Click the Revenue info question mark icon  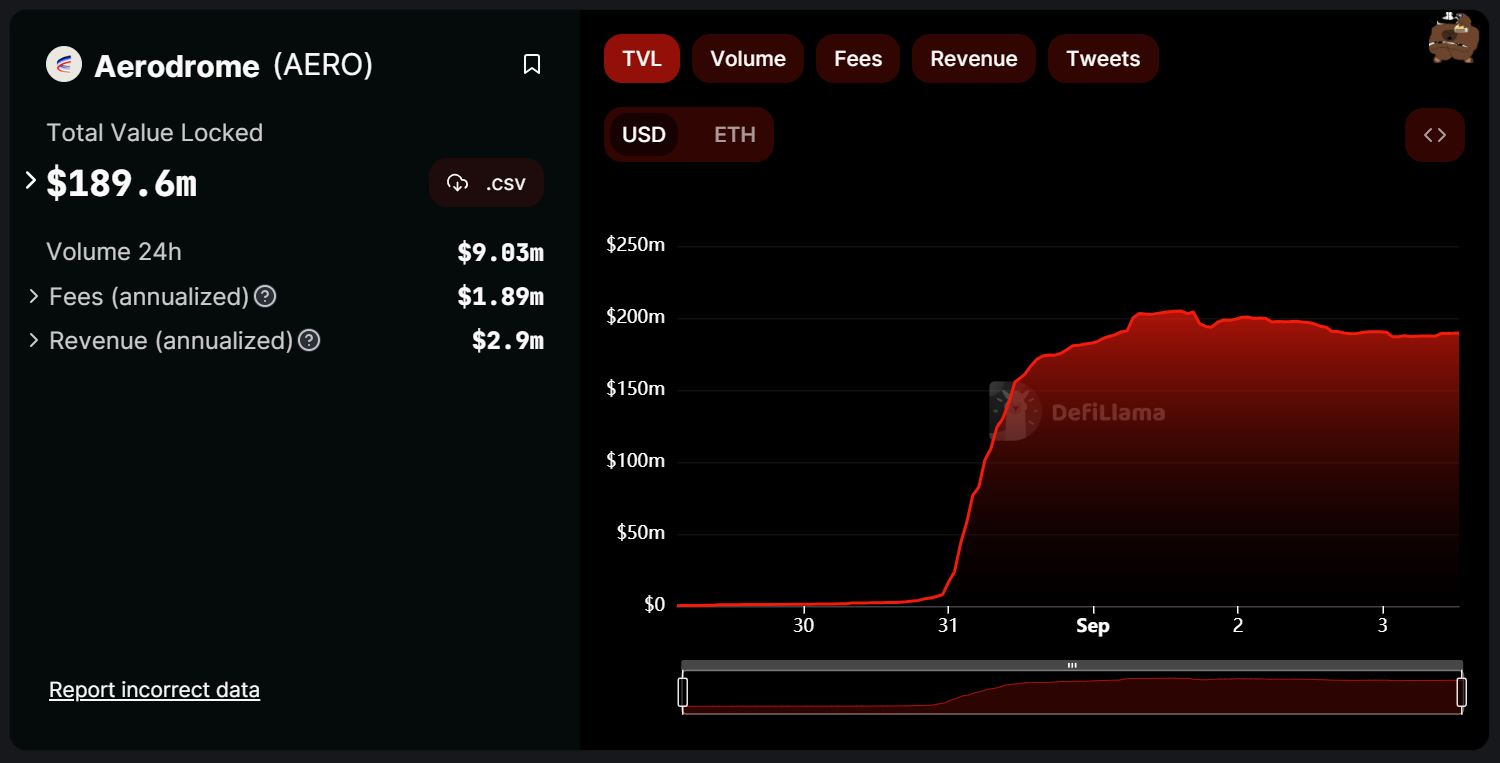(310, 340)
